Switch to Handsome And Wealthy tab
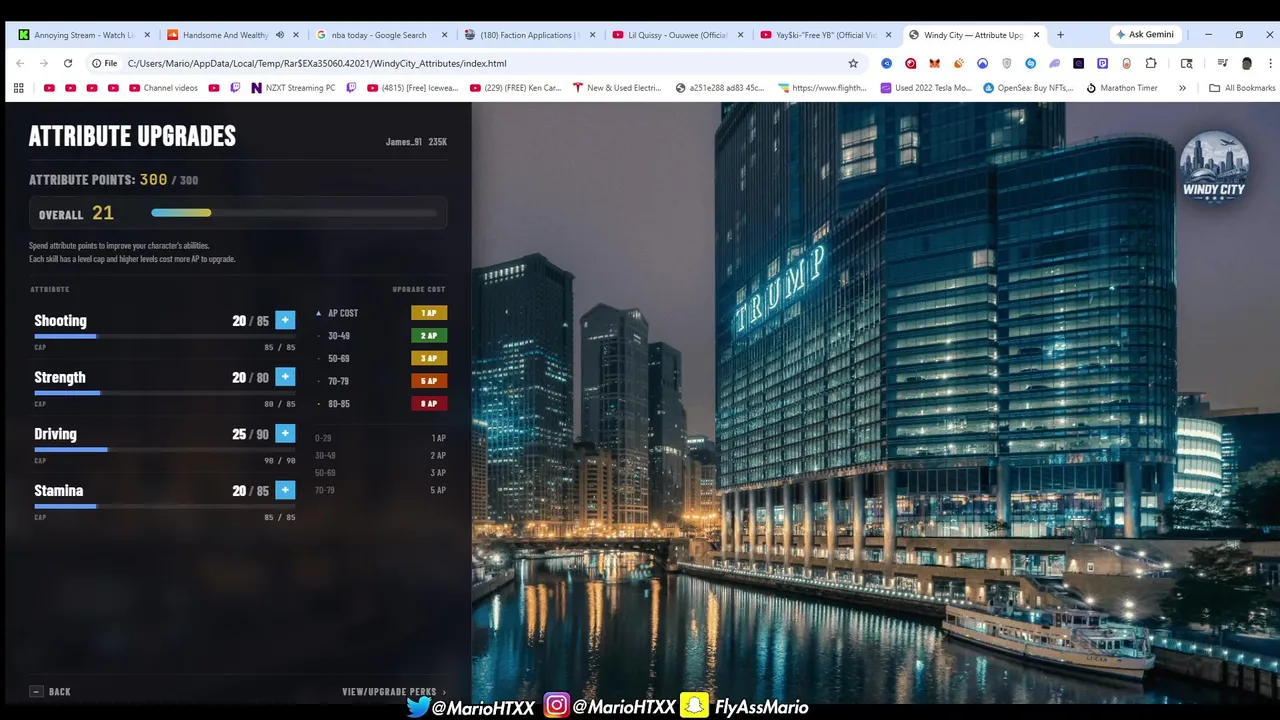The height and width of the screenshot is (720, 1280). coord(225,35)
